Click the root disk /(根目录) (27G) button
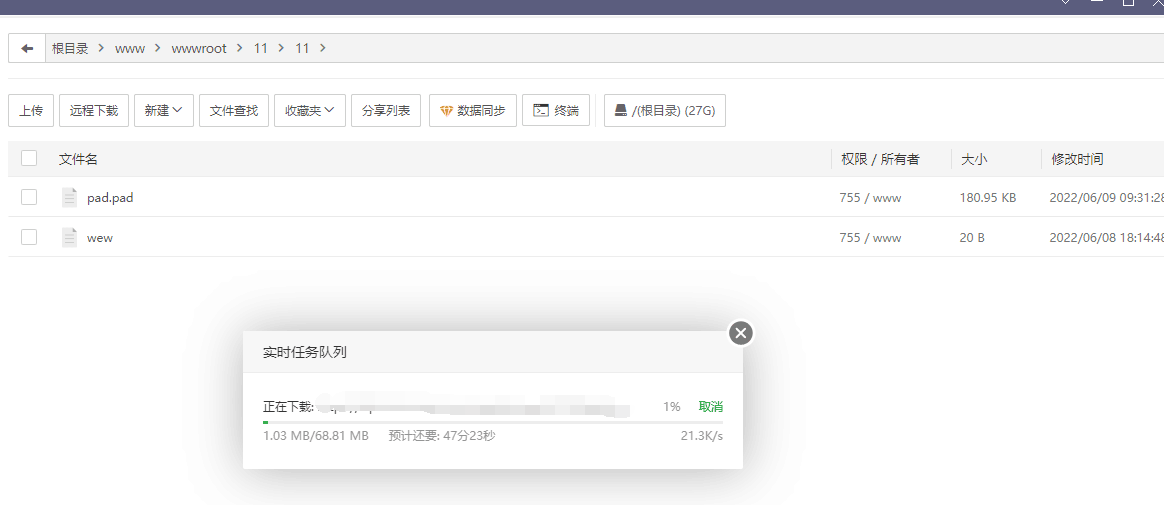 pyautogui.click(x=664, y=111)
